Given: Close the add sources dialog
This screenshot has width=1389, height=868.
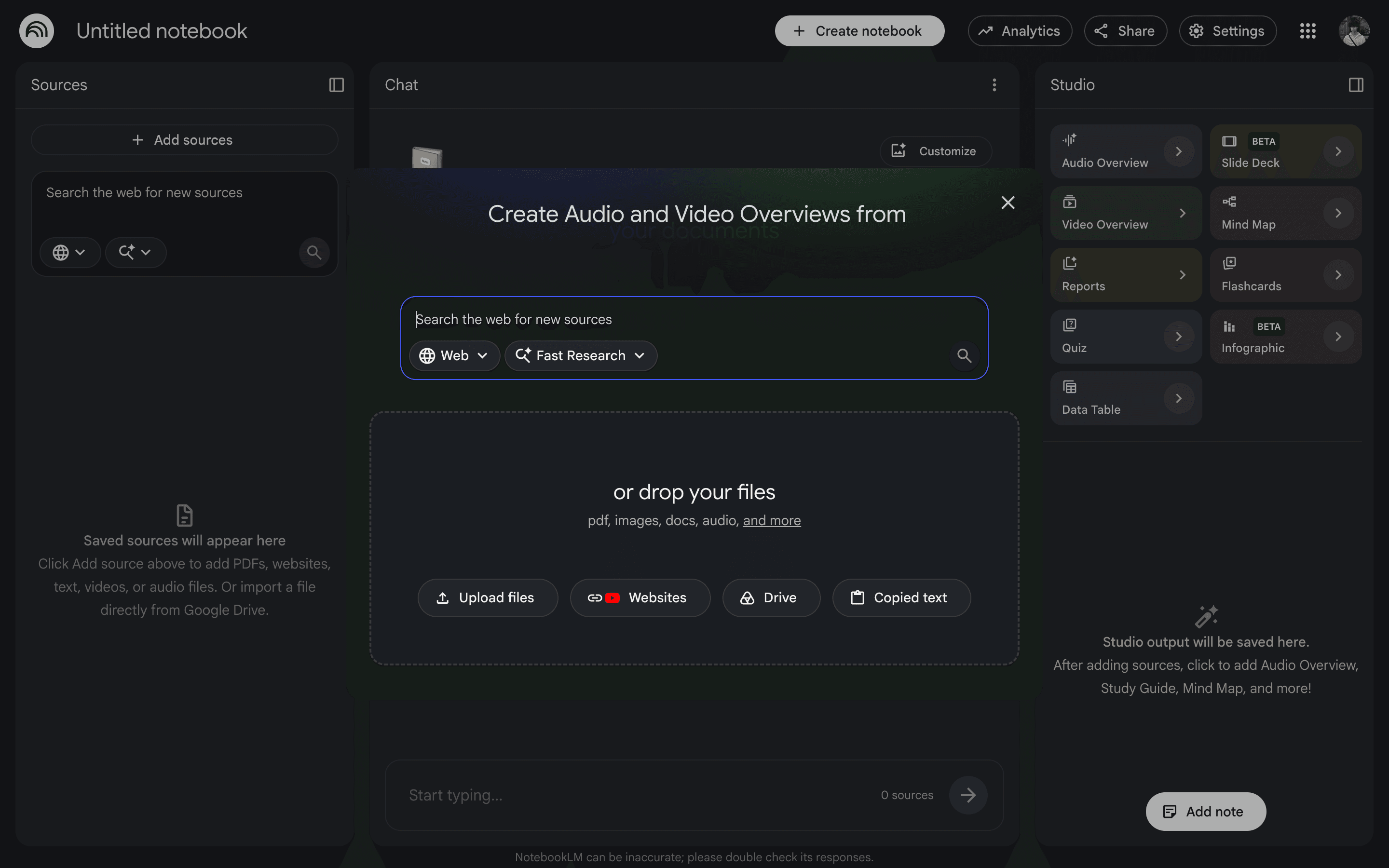Looking at the screenshot, I should pyautogui.click(x=1008, y=203).
